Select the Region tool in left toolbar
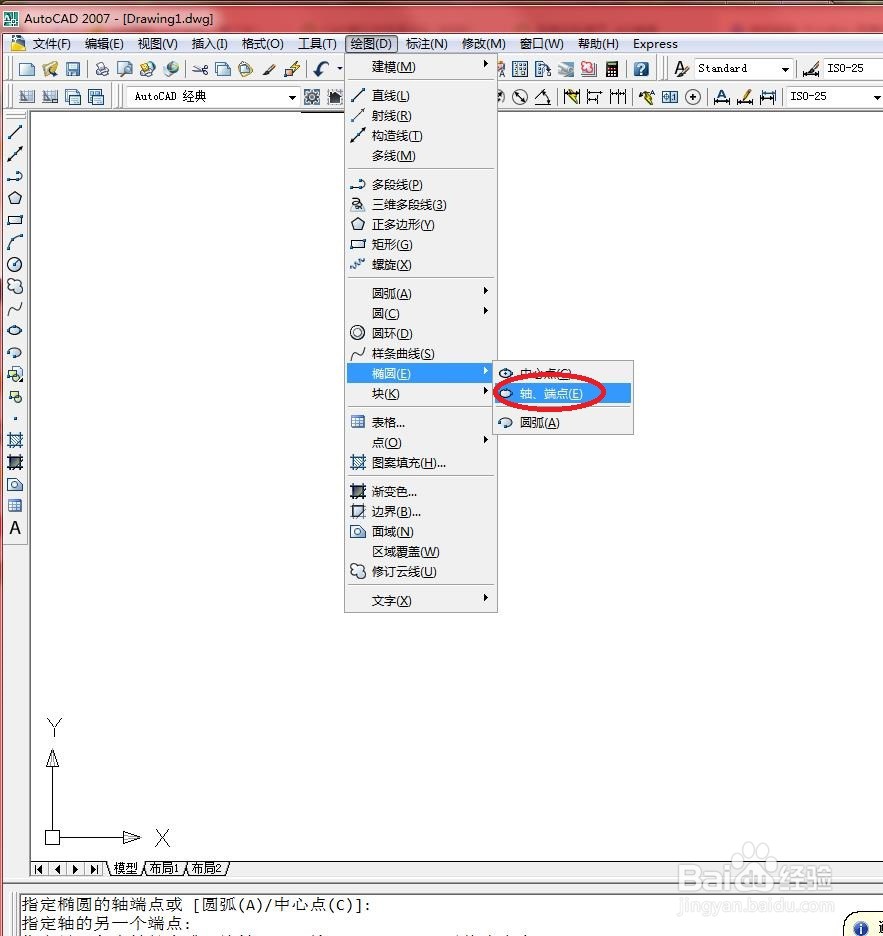The image size is (883, 936). pyautogui.click(x=15, y=484)
